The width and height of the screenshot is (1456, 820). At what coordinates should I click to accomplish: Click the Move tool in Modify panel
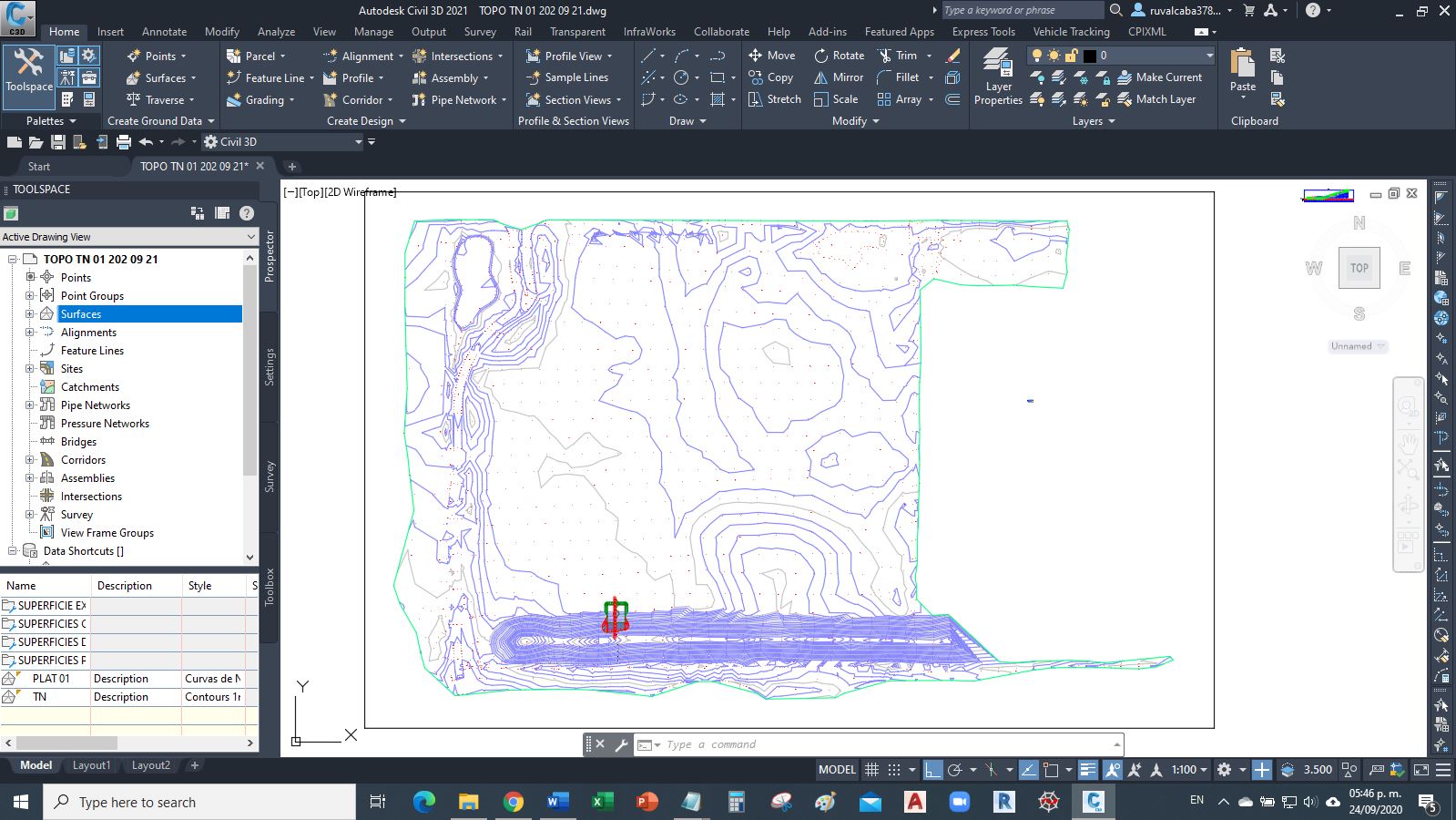point(771,56)
